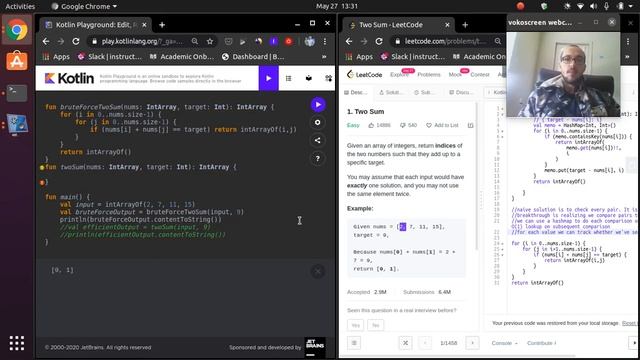The height and width of the screenshot is (360, 640).
Task: Pick a random problem with shuffle icon
Action: [x=405, y=343]
